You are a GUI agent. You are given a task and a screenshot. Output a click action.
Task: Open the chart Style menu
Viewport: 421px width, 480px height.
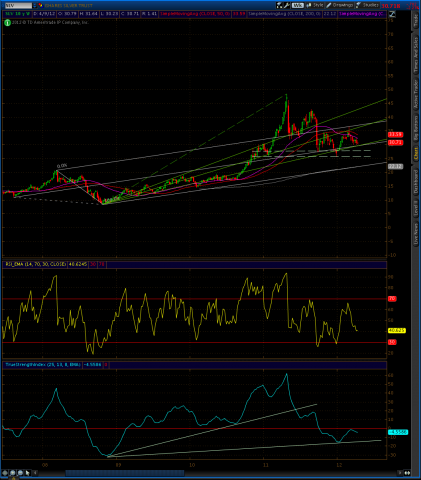click(315, 5)
